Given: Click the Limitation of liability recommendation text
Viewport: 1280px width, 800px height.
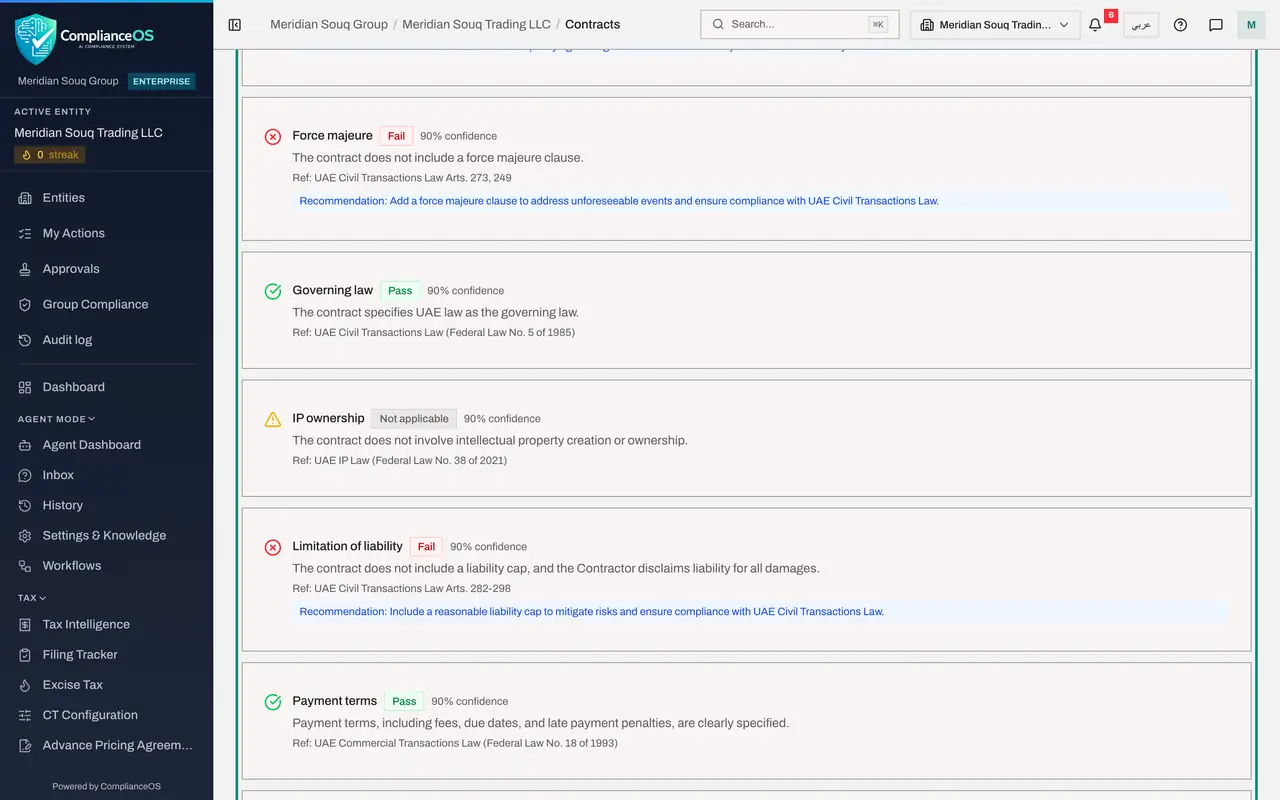Looking at the screenshot, I should click(592, 611).
